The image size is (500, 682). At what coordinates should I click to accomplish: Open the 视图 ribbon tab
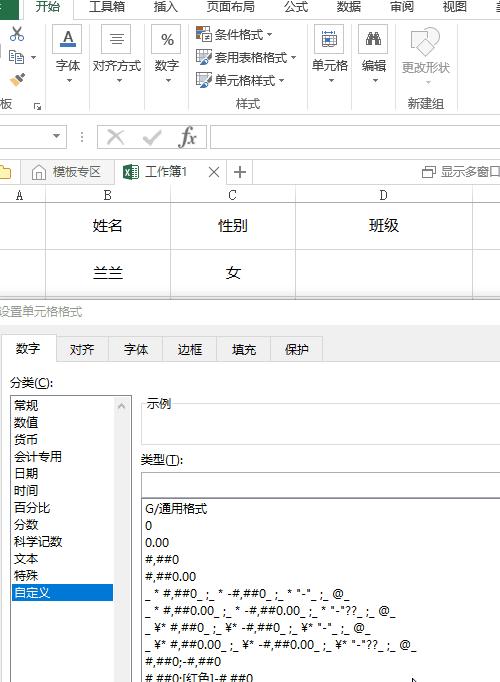[455, 7]
